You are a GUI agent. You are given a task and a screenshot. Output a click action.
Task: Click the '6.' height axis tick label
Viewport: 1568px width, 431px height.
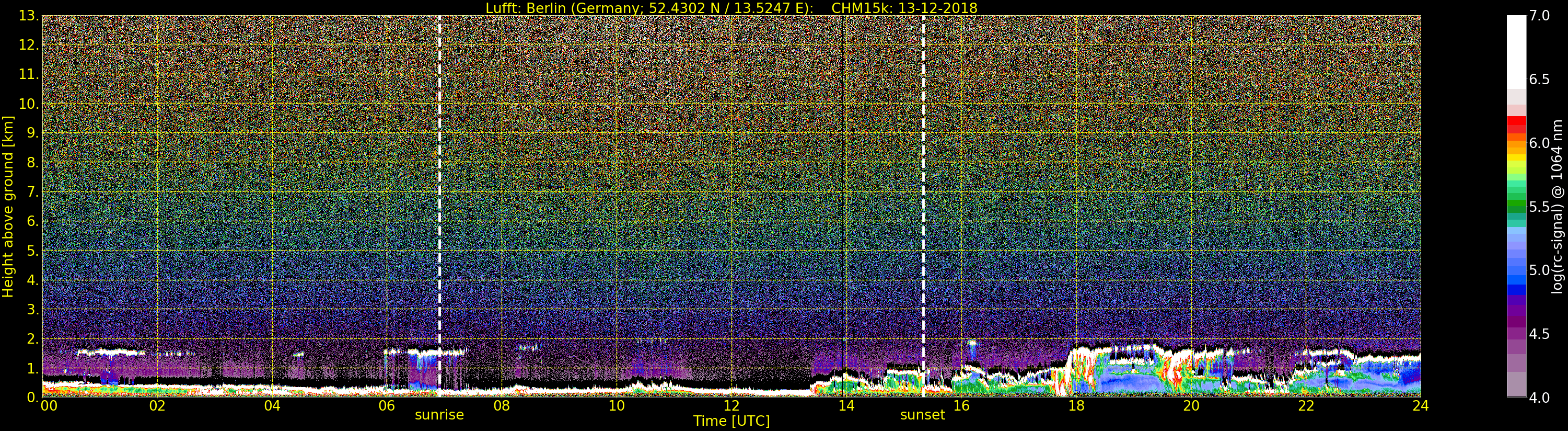pyautogui.click(x=33, y=221)
